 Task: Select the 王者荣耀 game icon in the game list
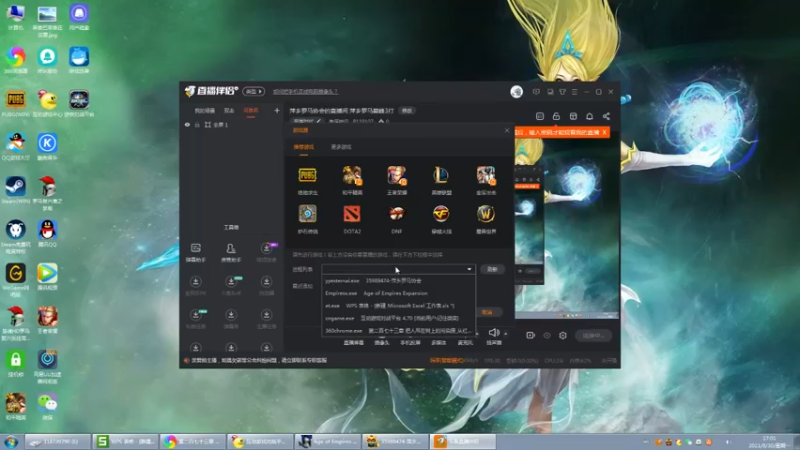click(x=396, y=176)
